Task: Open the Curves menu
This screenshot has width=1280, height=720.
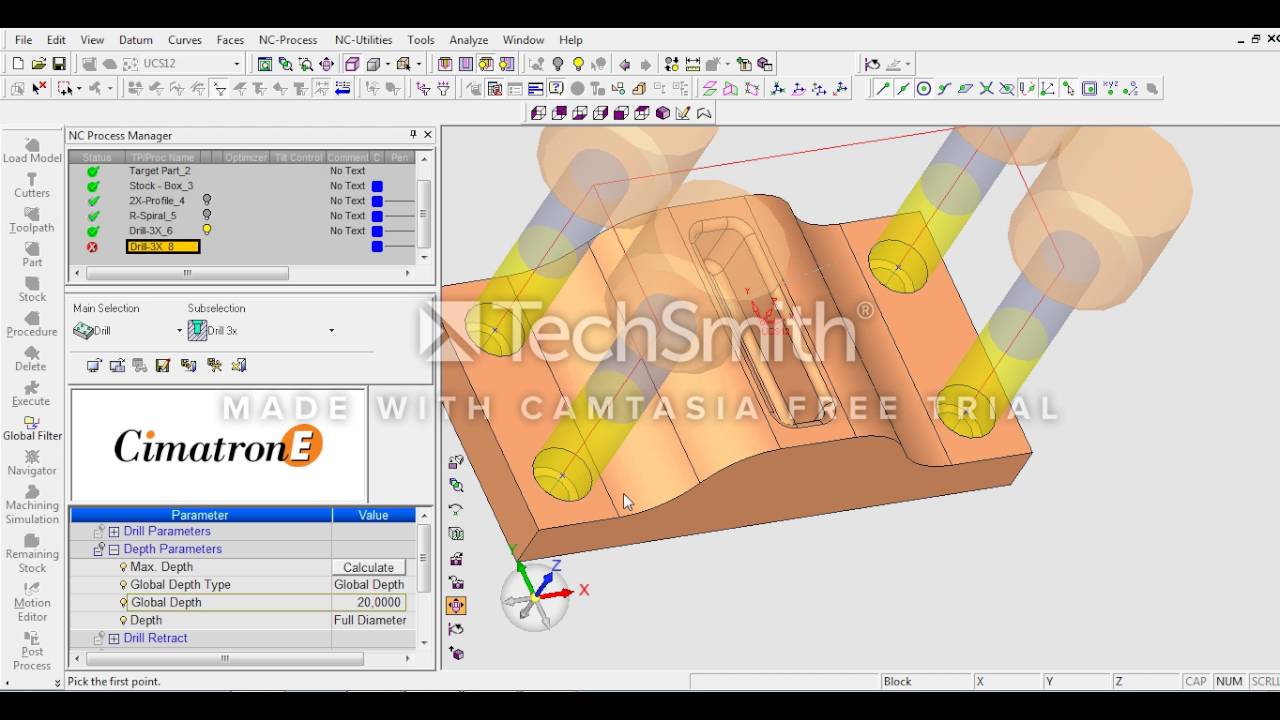Action: pyautogui.click(x=185, y=40)
